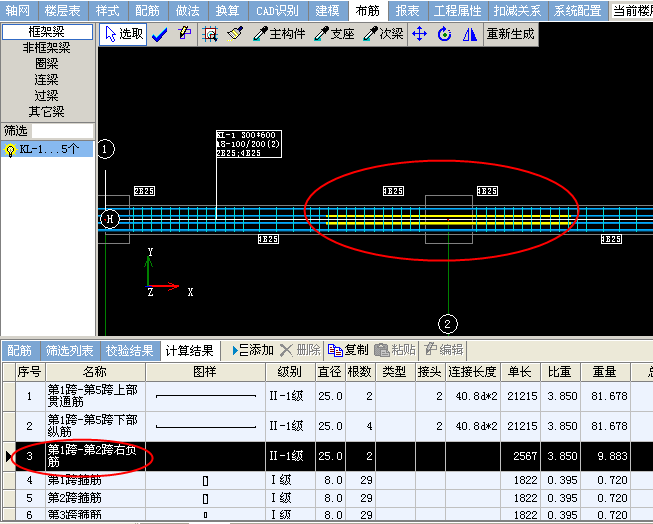Click the 重量 column header
This screenshot has width=653, height=524.
coord(605,372)
